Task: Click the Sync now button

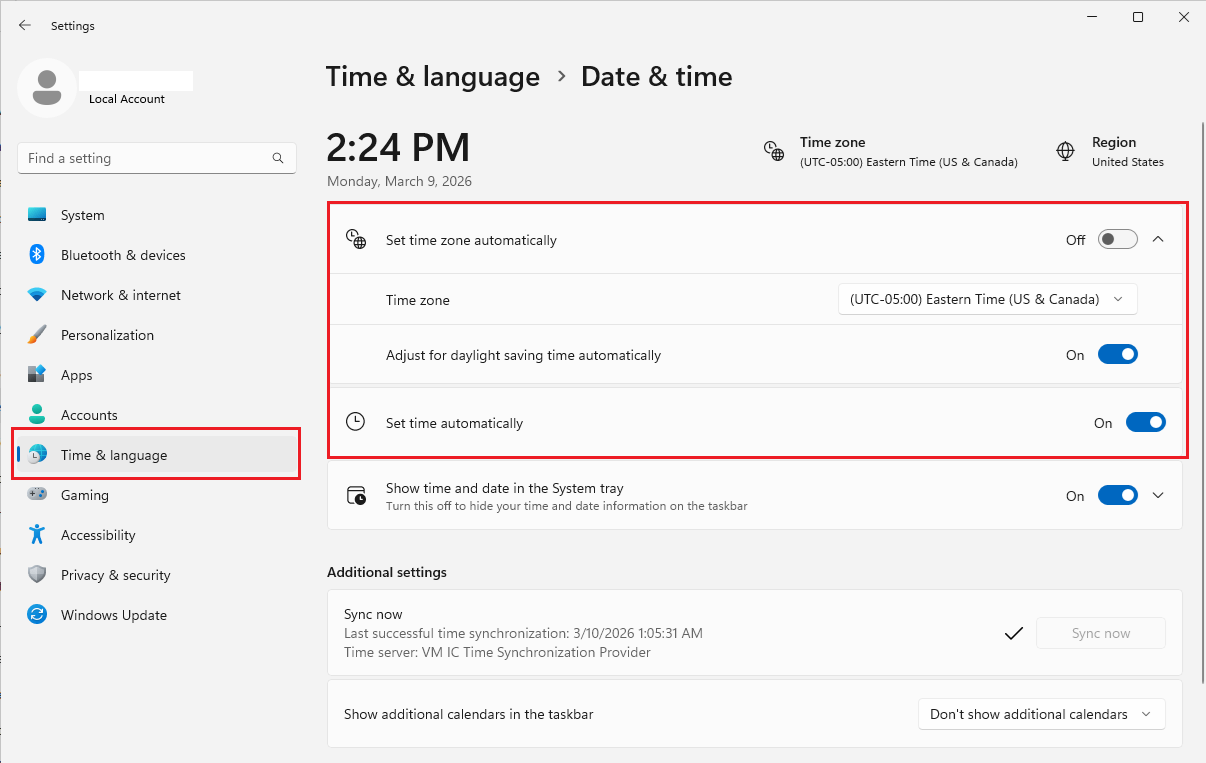Action: point(1100,633)
